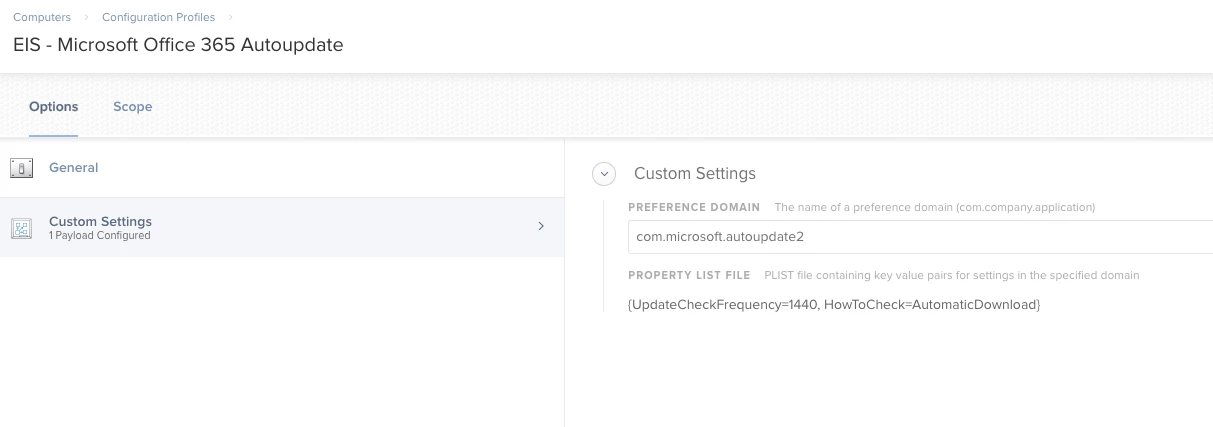Switch to the Scope tab
Screen dimensions: 1213x427
pyautogui.click(x=132, y=106)
